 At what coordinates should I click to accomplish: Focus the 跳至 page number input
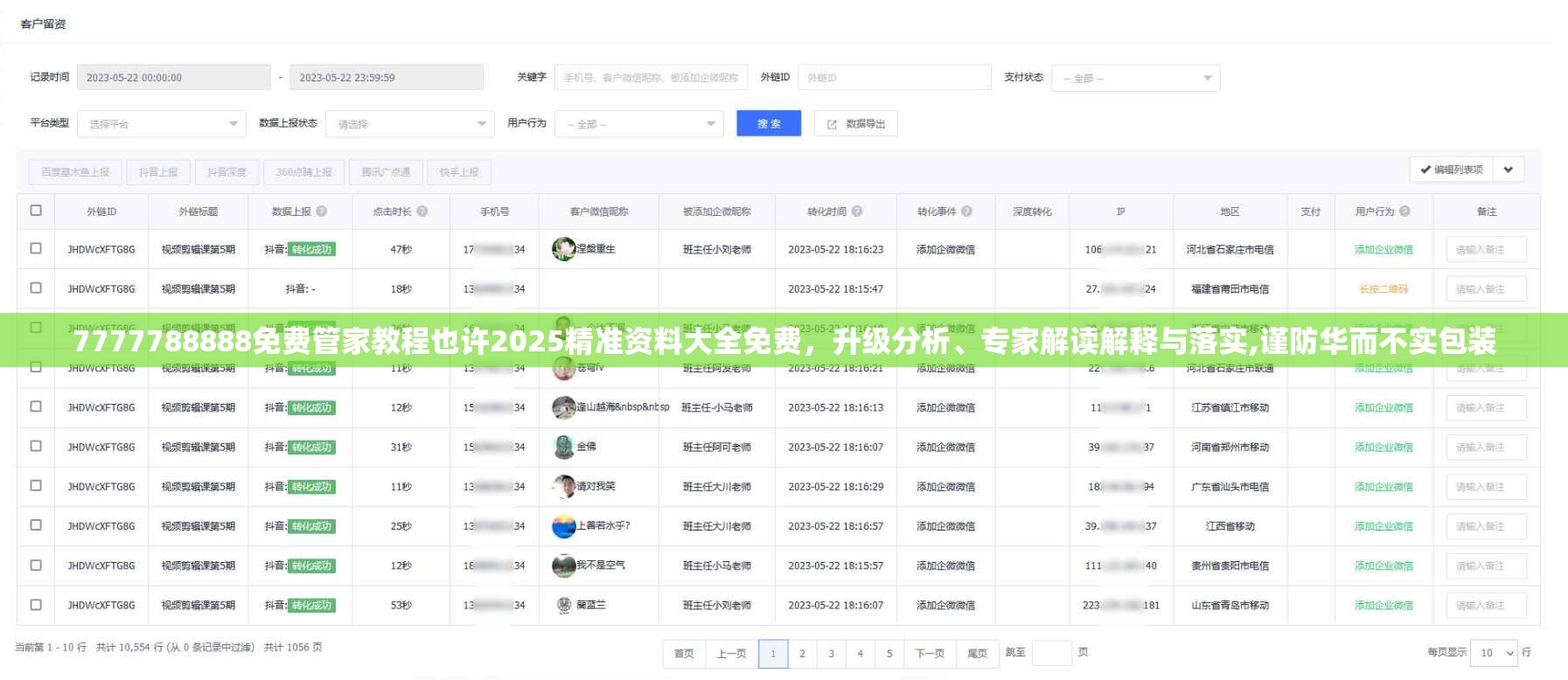pos(1051,653)
